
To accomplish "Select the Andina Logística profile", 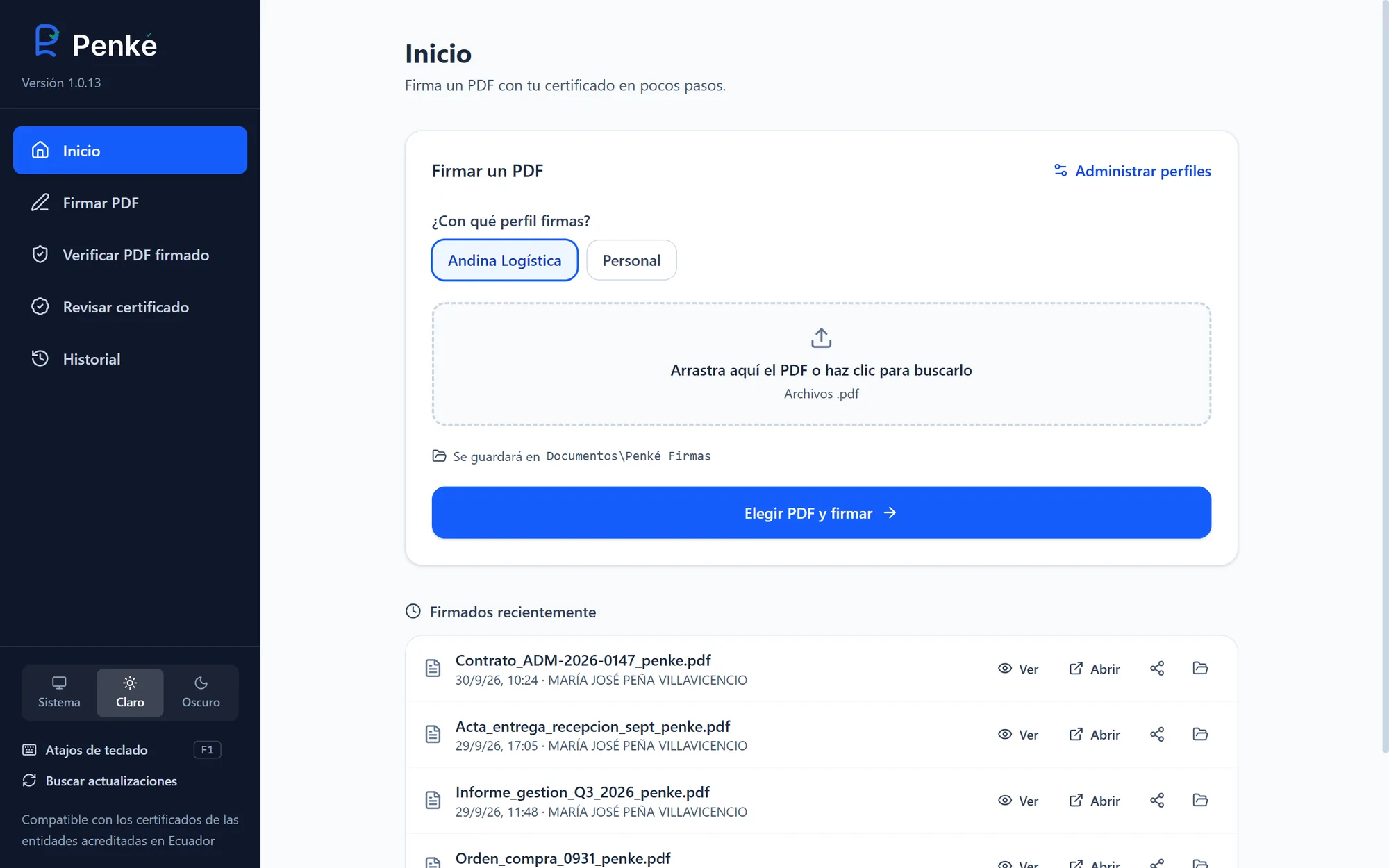I will [x=504, y=260].
